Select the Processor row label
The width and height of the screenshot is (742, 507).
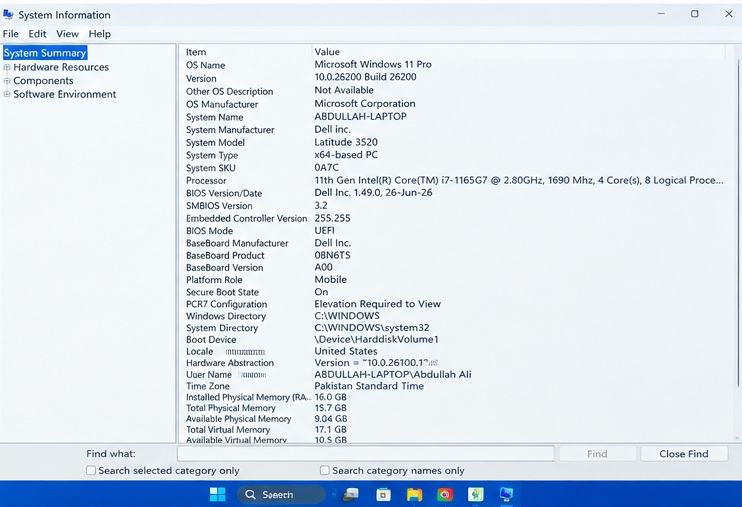[x=206, y=181]
